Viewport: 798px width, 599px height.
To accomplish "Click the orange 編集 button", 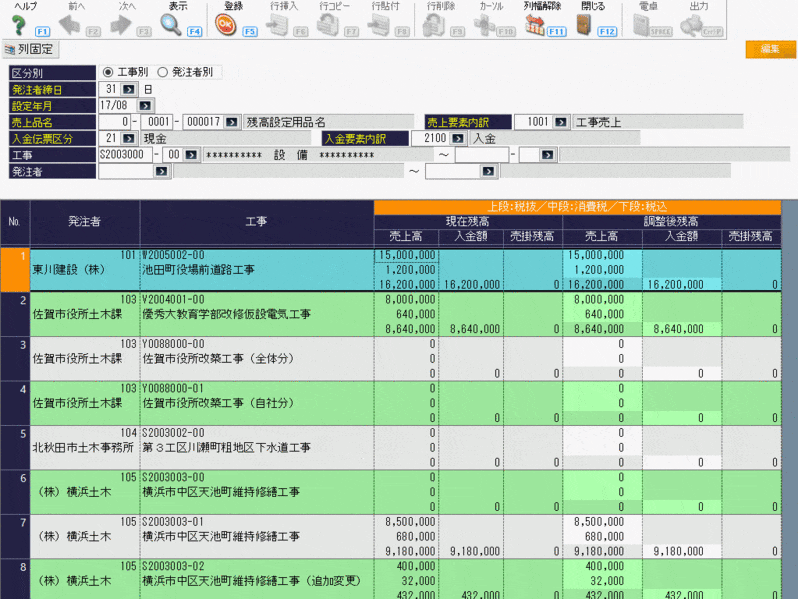I will click(770, 49).
